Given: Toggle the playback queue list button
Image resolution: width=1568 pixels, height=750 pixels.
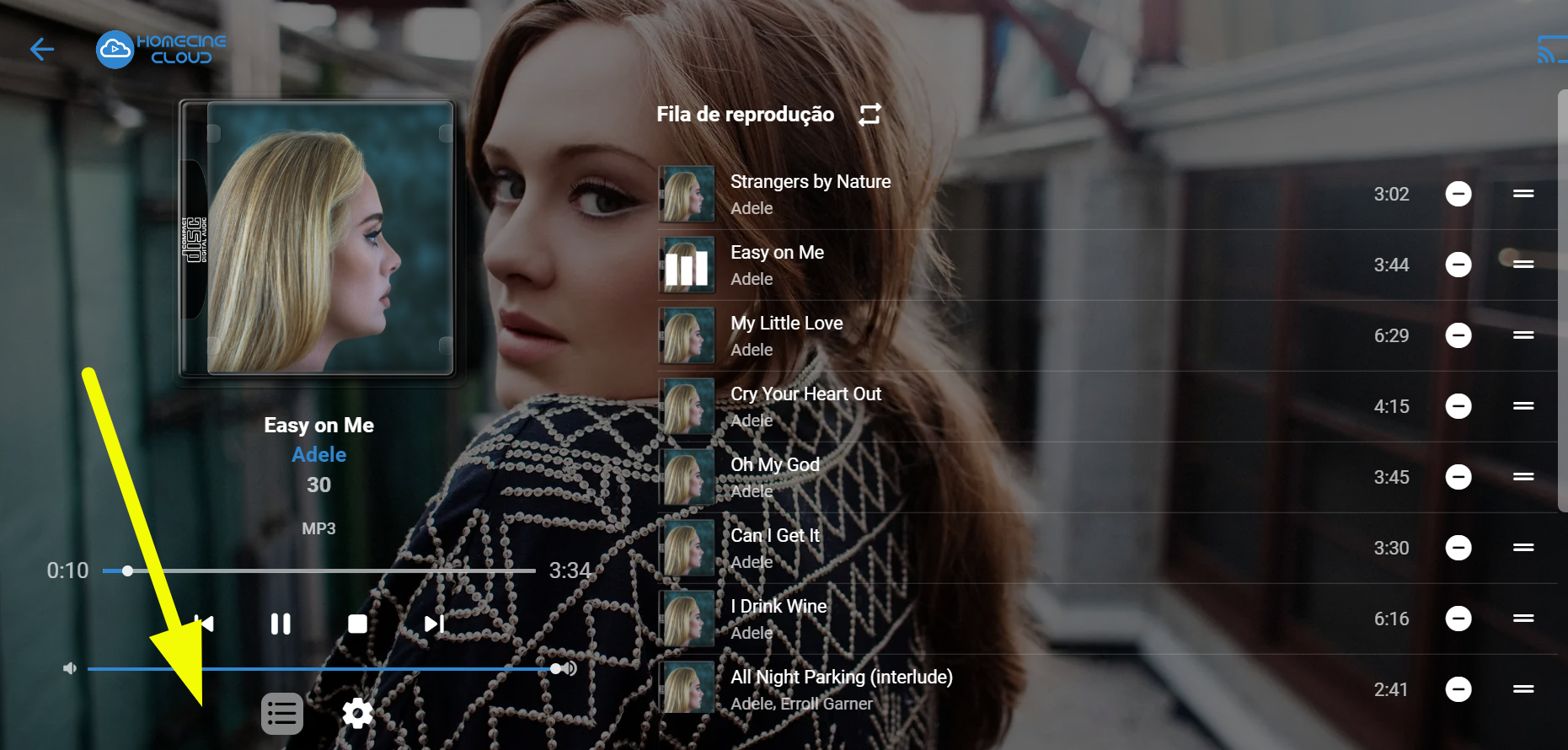Looking at the screenshot, I should pos(282,714).
